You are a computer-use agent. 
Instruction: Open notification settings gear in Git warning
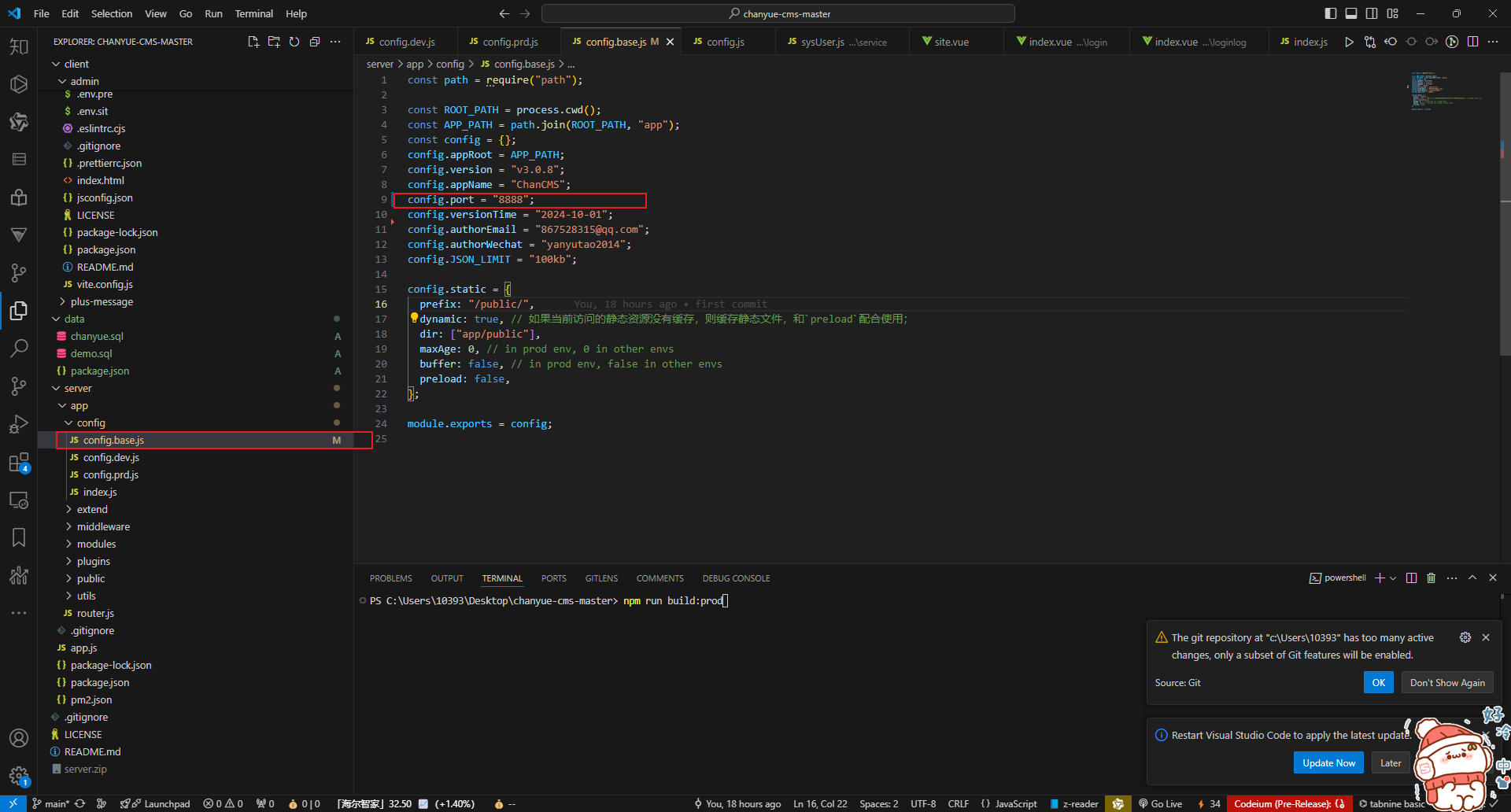[x=1465, y=637]
